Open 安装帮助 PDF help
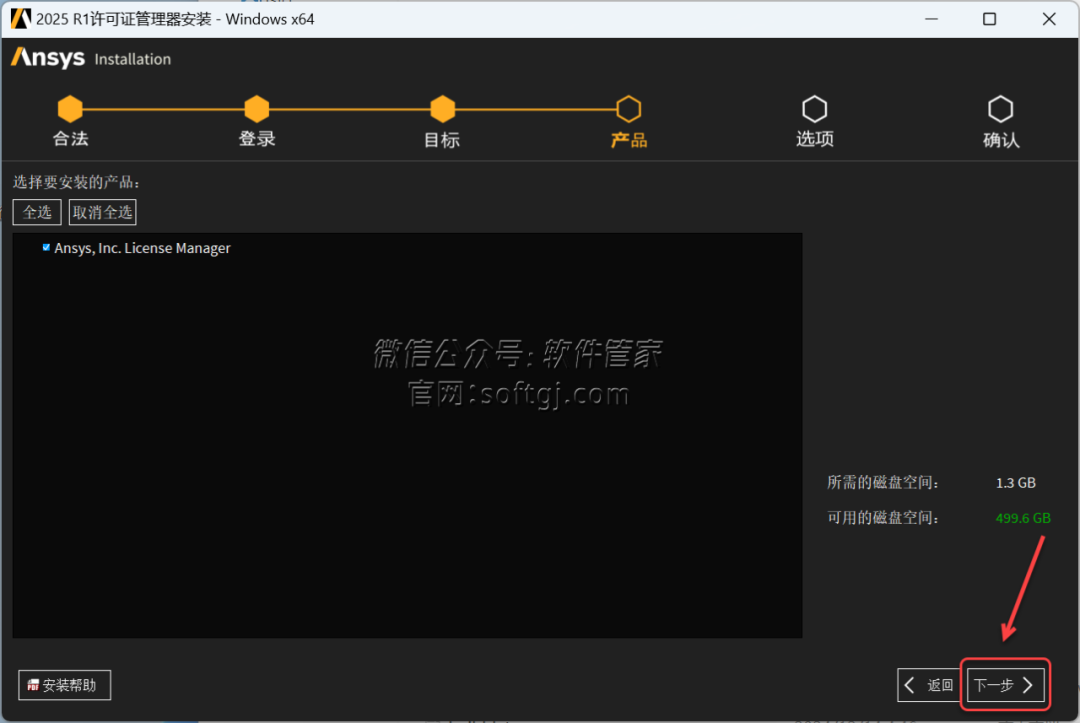The width and height of the screenshot is (1080, 723). pos(65,685)
